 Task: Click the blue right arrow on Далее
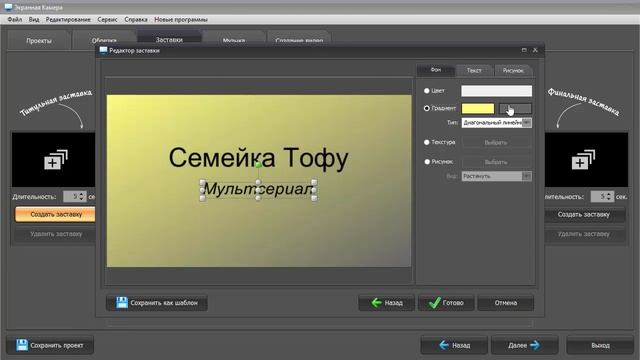(535, 345)
